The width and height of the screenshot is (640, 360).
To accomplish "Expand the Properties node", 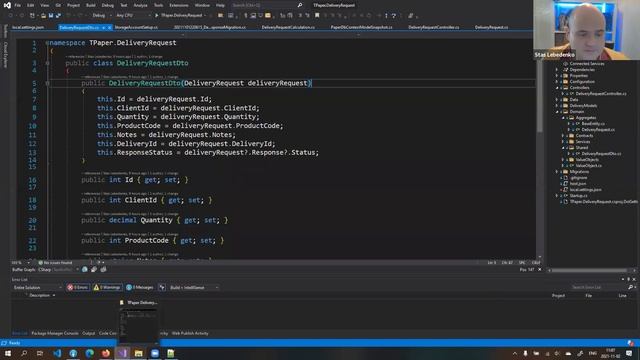I will point(557,76).
